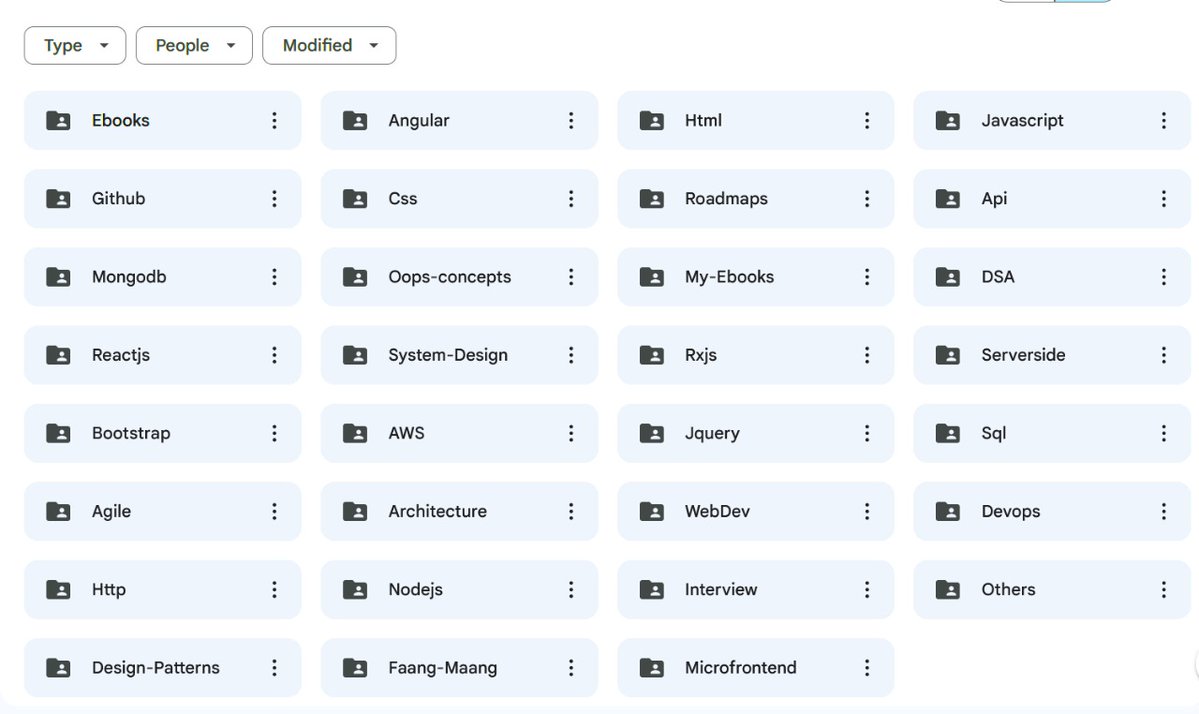Open more actions for Github folder
Viewport: 1199px width, 714px height.
[275, 199]
